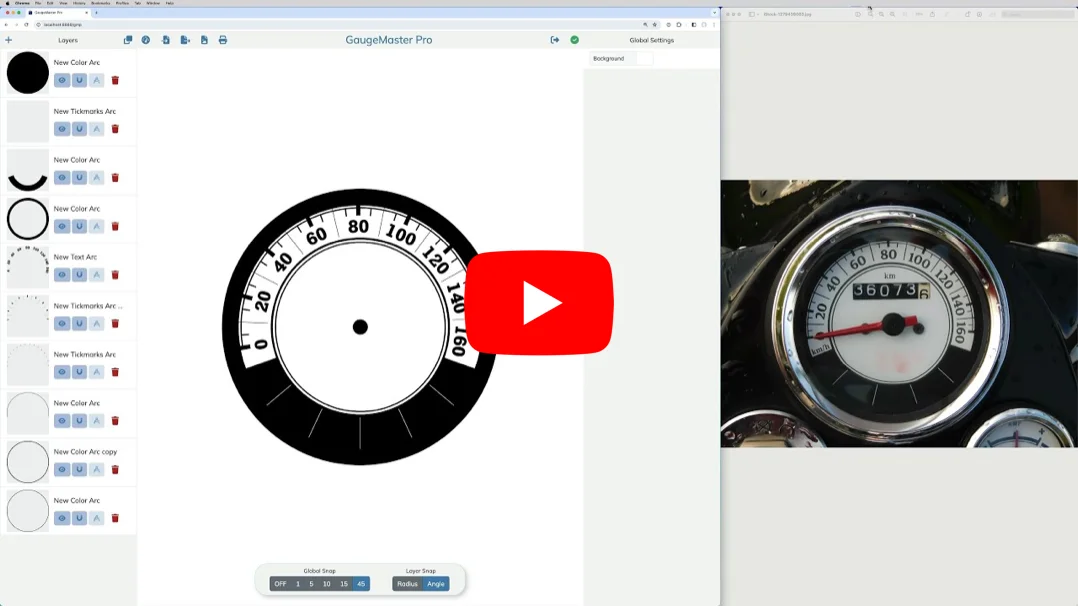Click the motorcycle speedometer photo in Preview
The image size is (1078, 606).
tap(899, 314)
